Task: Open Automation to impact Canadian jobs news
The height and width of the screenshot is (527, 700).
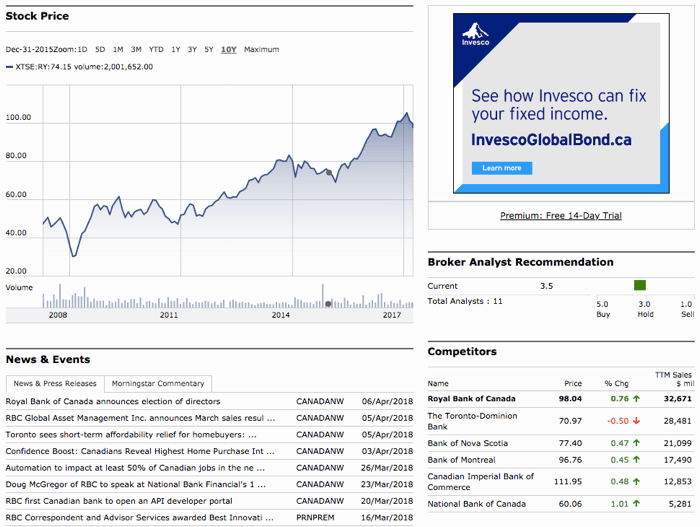Action: tap(135, 468)
